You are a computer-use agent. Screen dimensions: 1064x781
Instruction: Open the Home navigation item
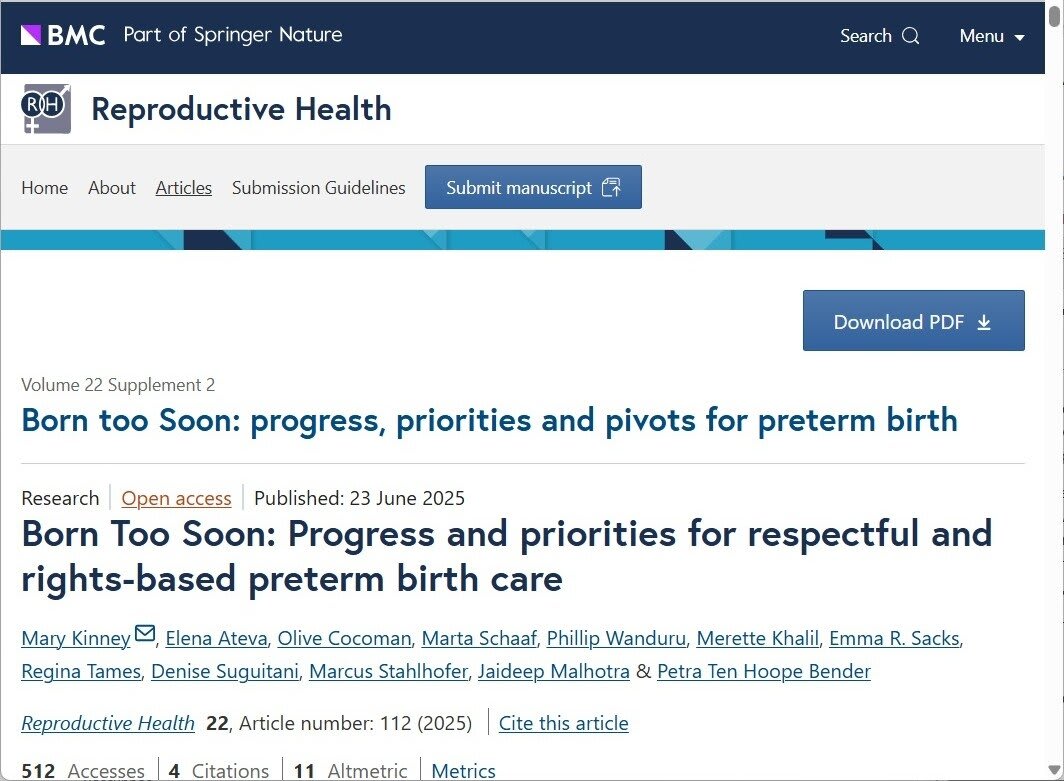click(45, 188)
